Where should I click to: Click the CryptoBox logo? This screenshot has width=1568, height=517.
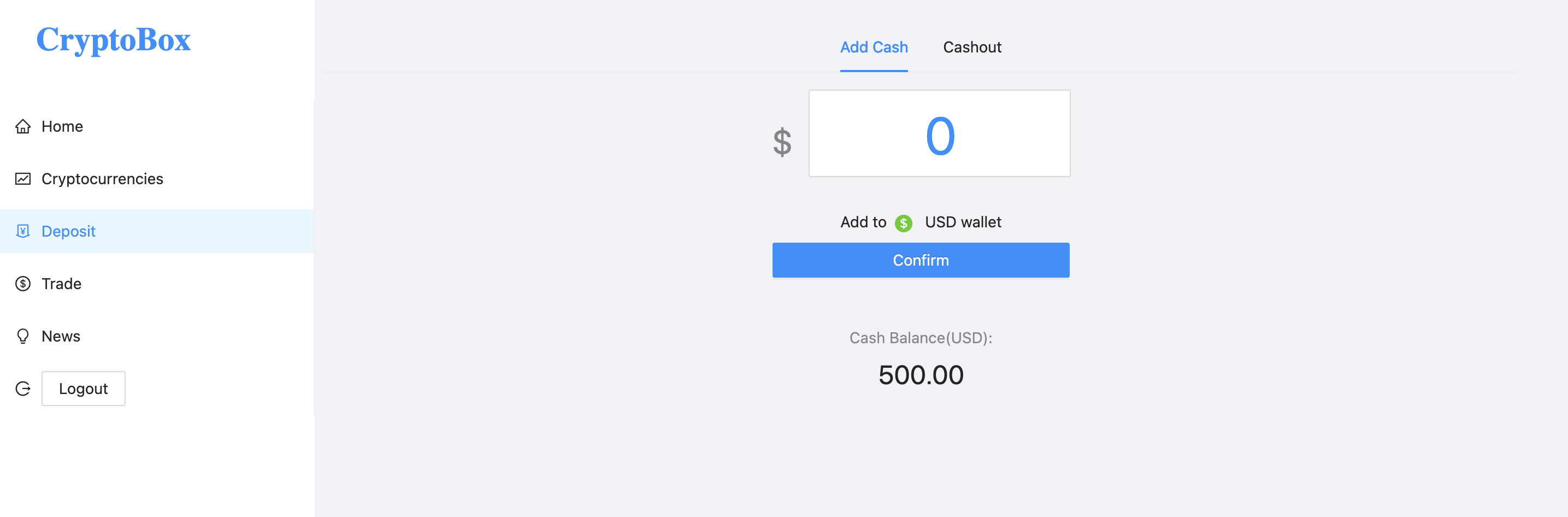point(113,39)
